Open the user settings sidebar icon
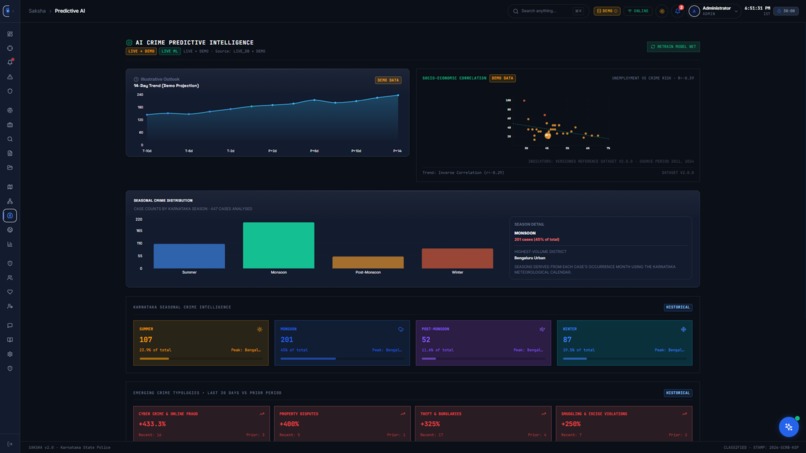 10,306
